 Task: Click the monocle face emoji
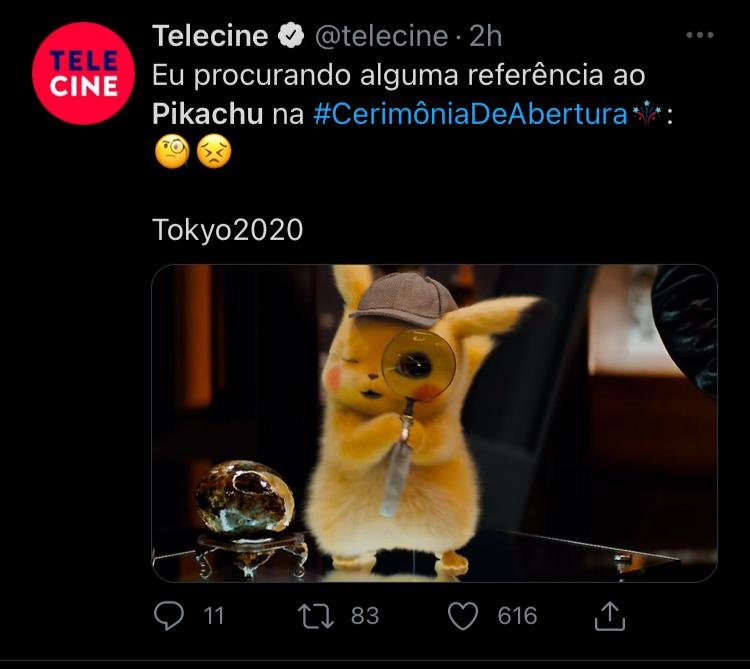pos(172,152)
